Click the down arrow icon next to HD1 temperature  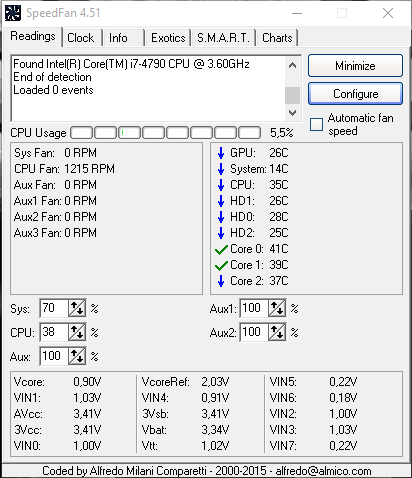[221, 201]
